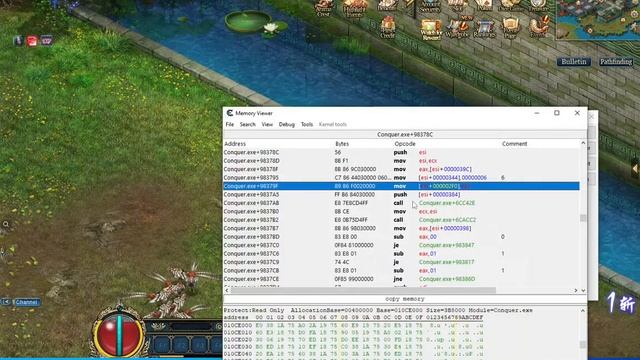Open the First Credit game icon
Image resolution: width=640 pixels, height=360 pixels.
[x=387, y=27]
